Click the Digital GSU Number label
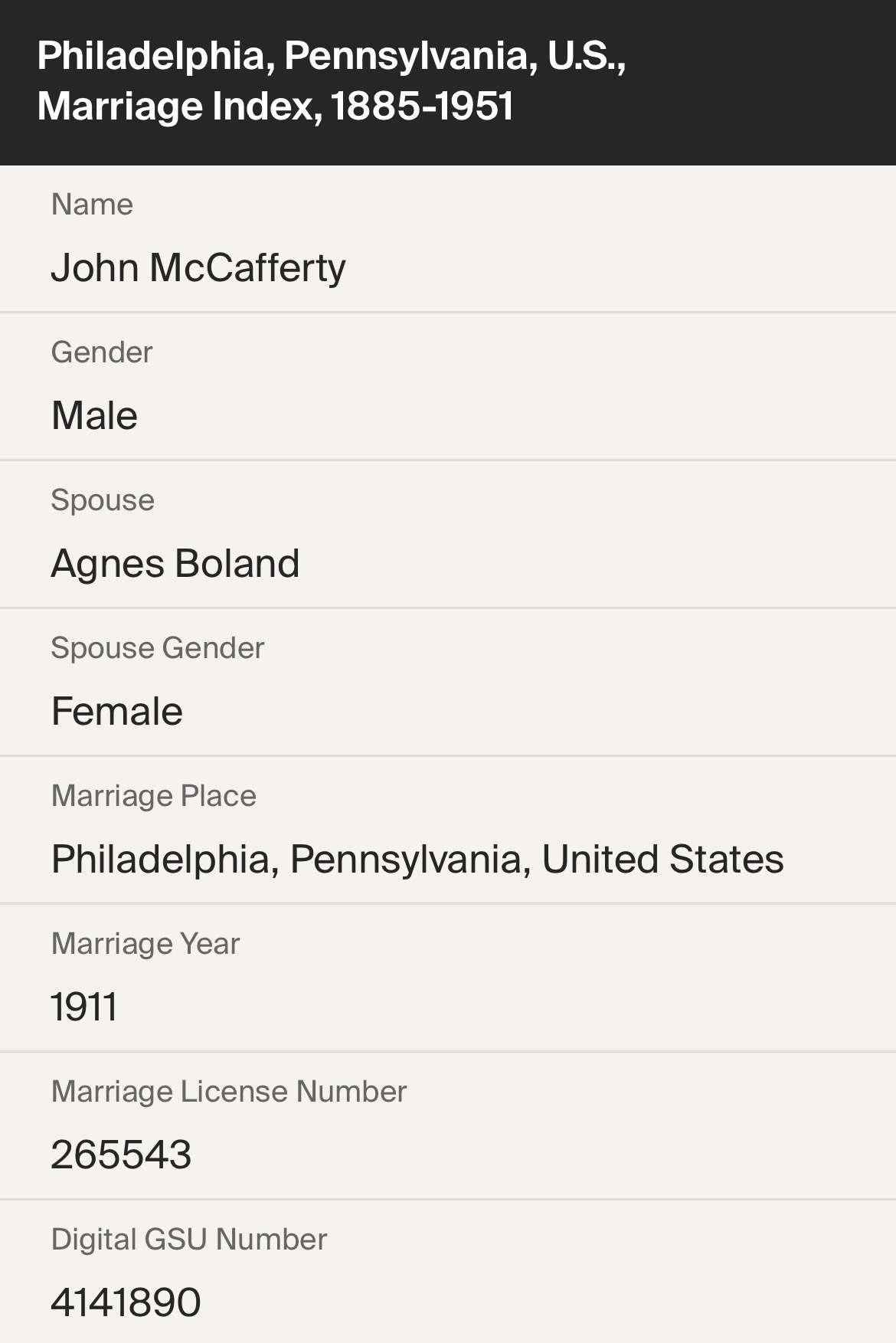The width and height of the screenshot is (896, 1343). pos(188,1240)
